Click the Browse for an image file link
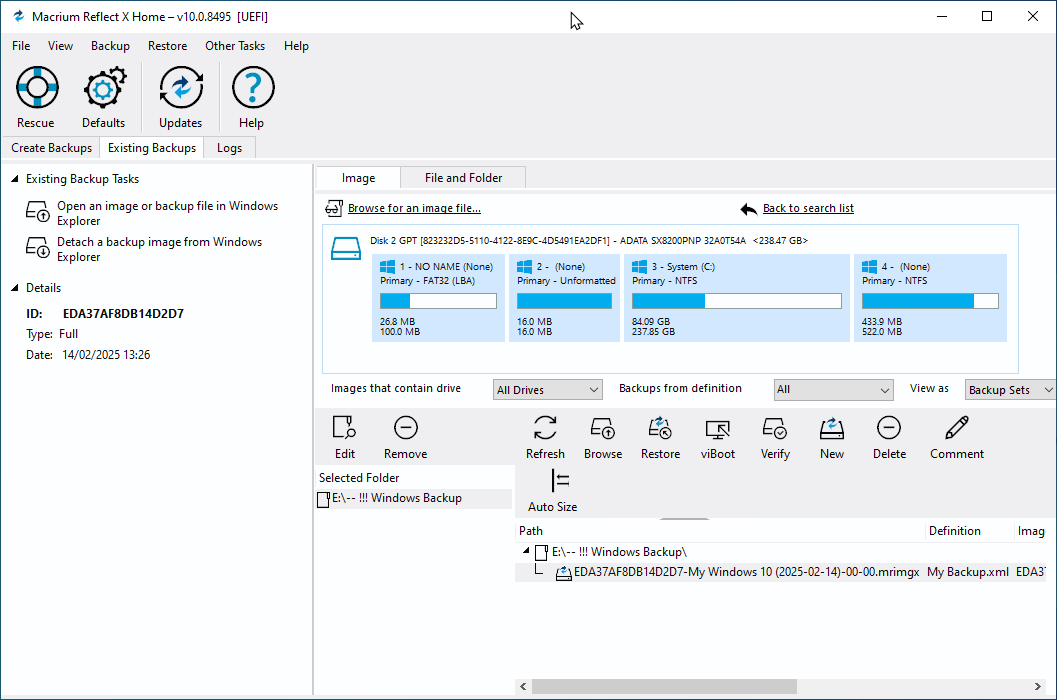1057x700 pixels. pyautogui.click(x=414, y=208)
